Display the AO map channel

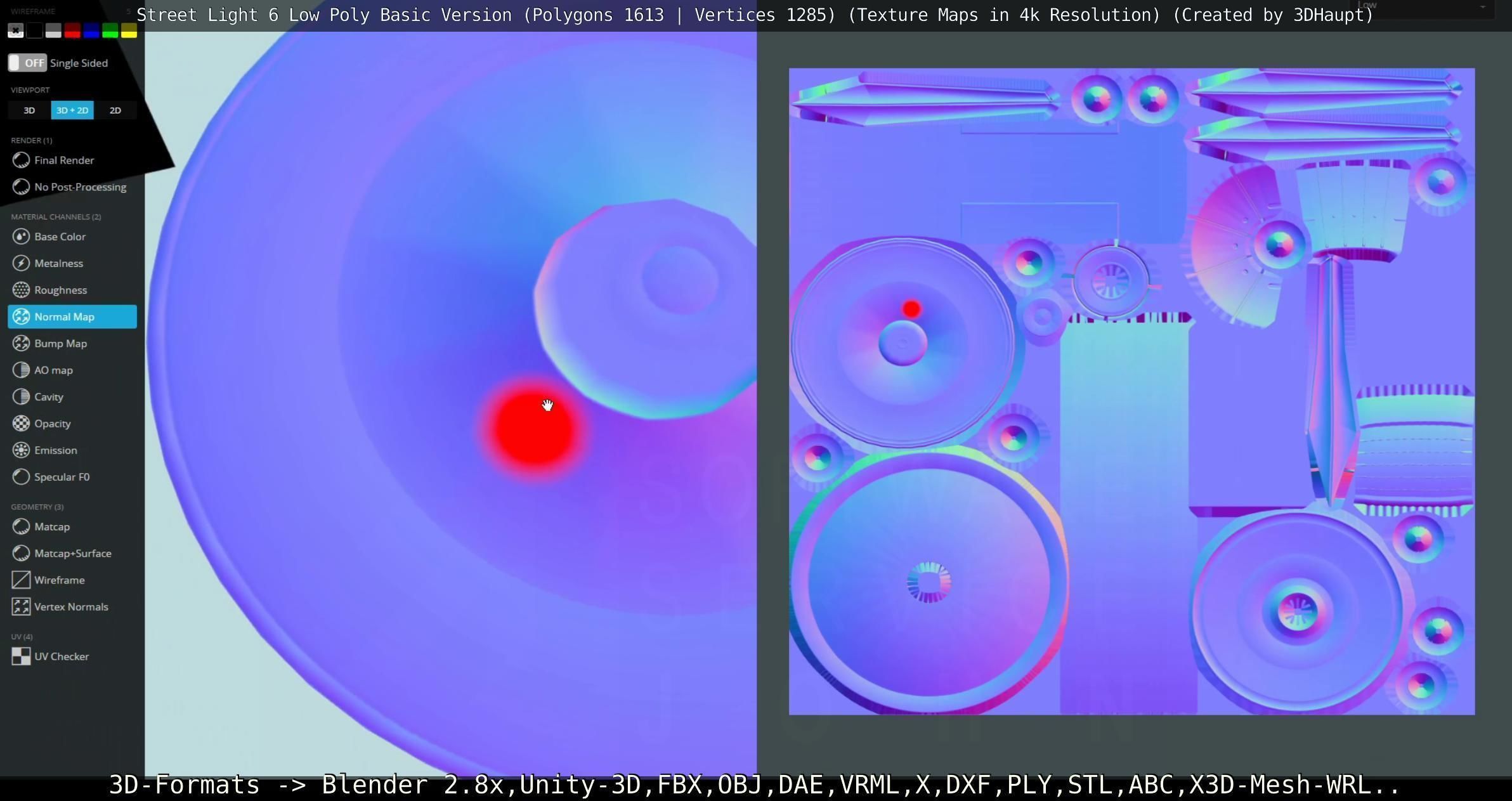click(53, 370)
